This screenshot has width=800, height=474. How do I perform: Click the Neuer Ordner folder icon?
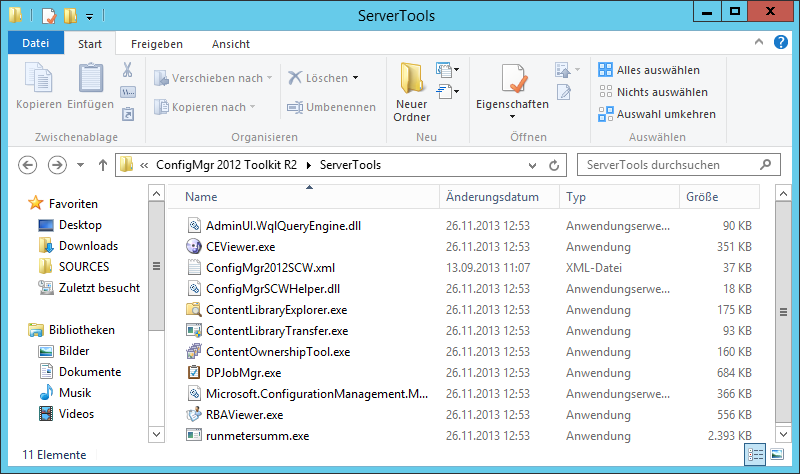coord(412,78)
